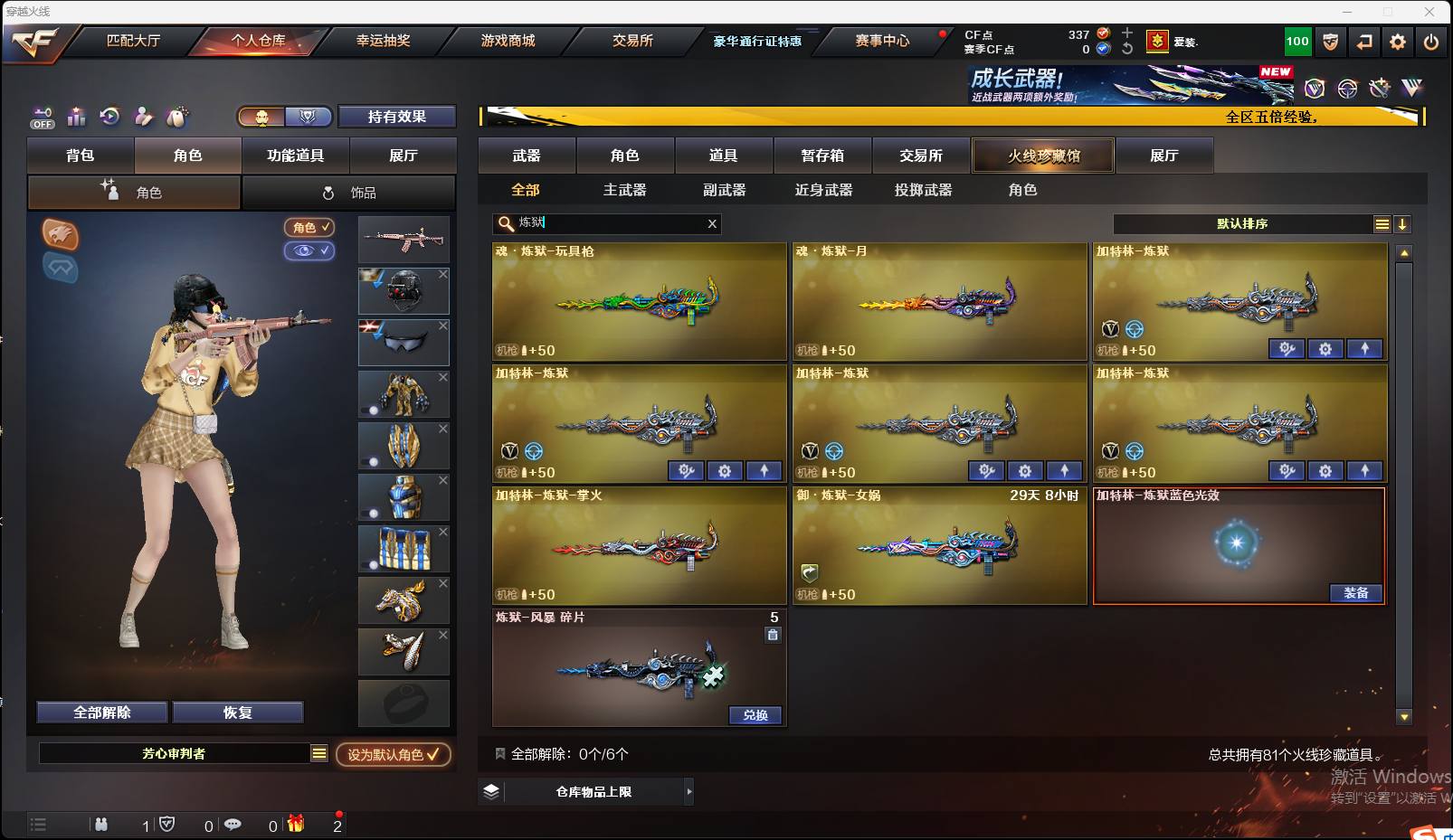Toggle the 角色 checkbox above the character preview
The image size is (1453, 840).
coord(309,227)
